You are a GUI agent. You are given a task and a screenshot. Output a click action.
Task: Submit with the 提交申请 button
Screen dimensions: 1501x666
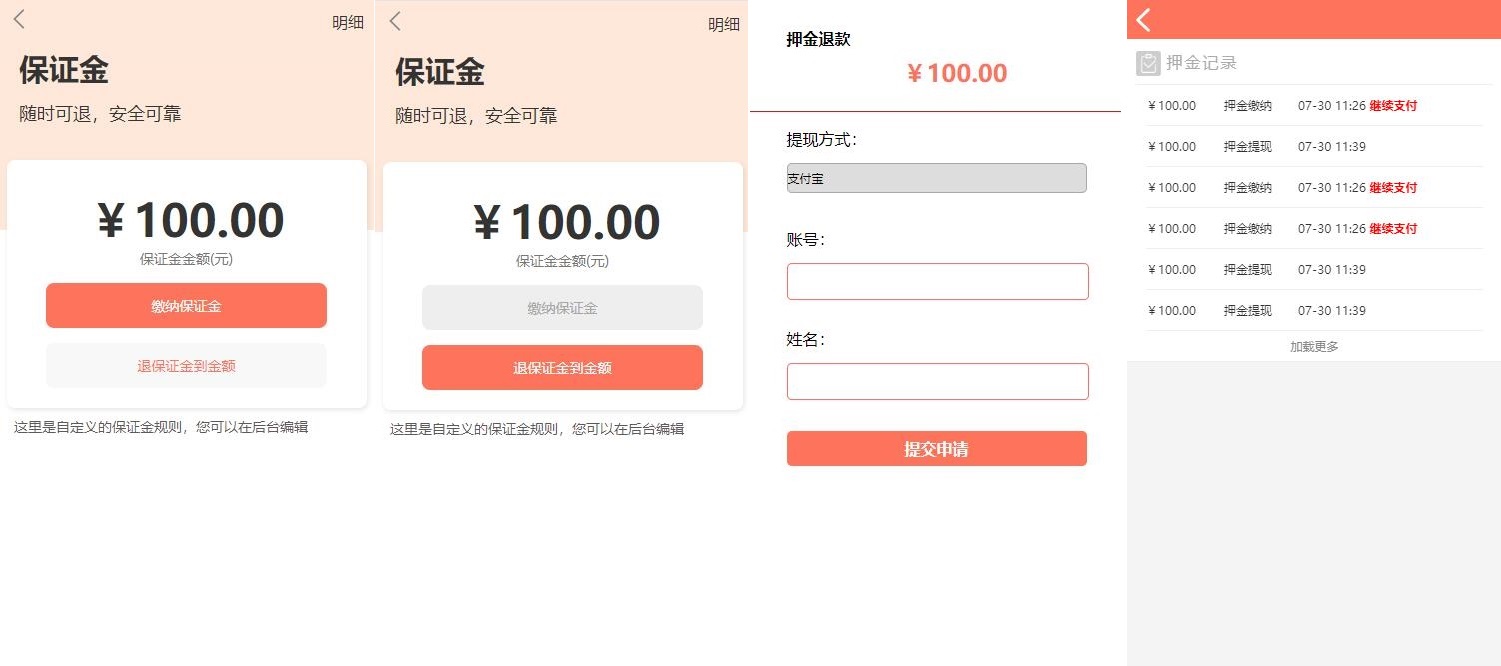pos(936,449)
